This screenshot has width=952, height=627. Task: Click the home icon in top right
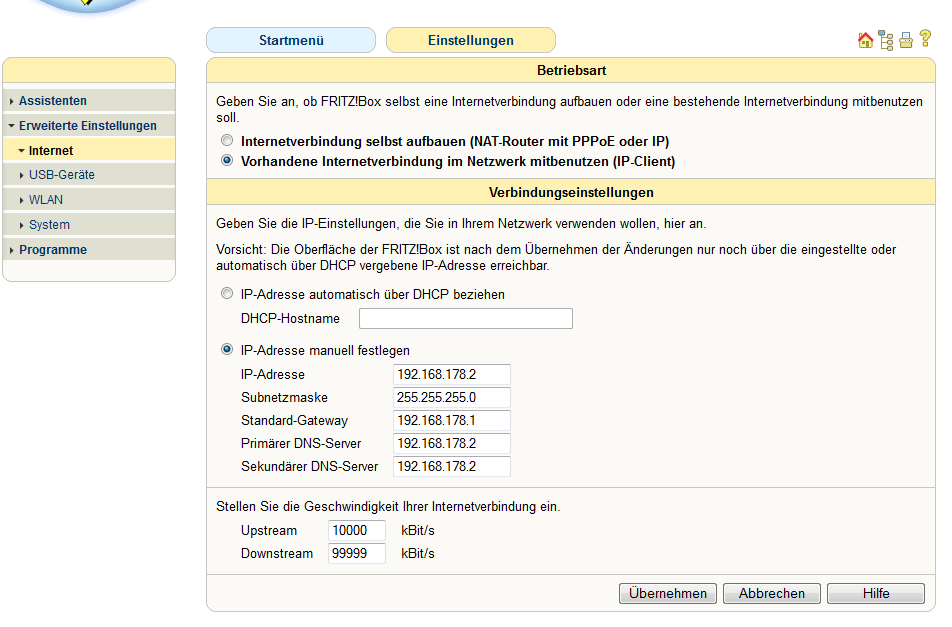(x=865, y=40)
